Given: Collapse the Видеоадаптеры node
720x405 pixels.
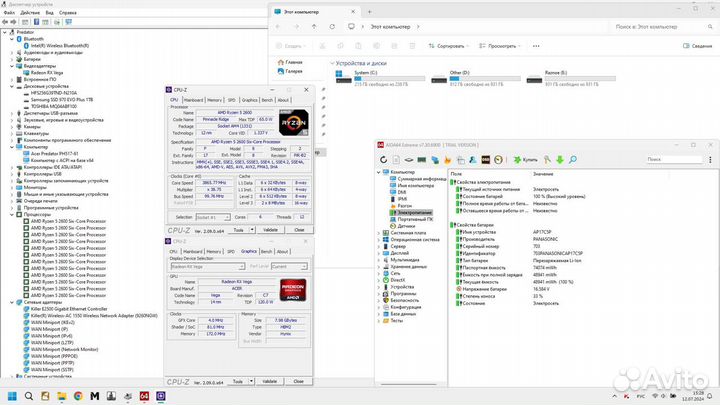Looking at the screenshot, I should pyautogui.click(x=12, y=66).
